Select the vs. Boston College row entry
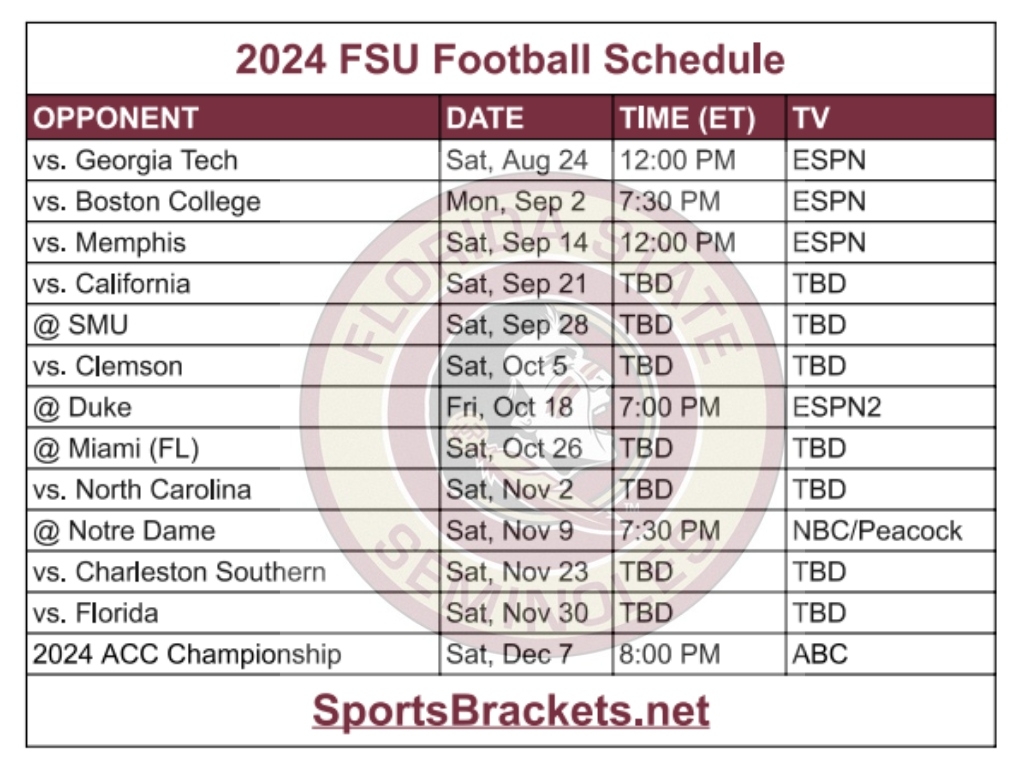 146,201
